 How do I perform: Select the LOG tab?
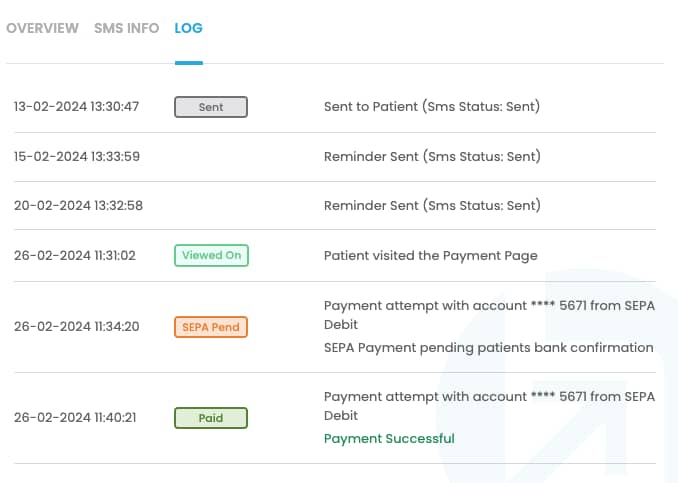coord(188,28)
